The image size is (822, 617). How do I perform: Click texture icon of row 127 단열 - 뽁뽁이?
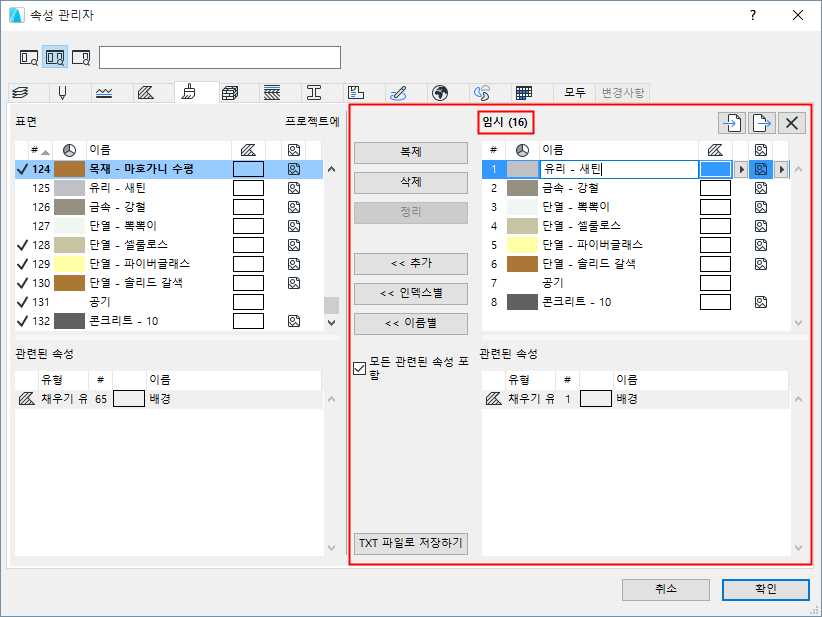(x=294, y=226)
